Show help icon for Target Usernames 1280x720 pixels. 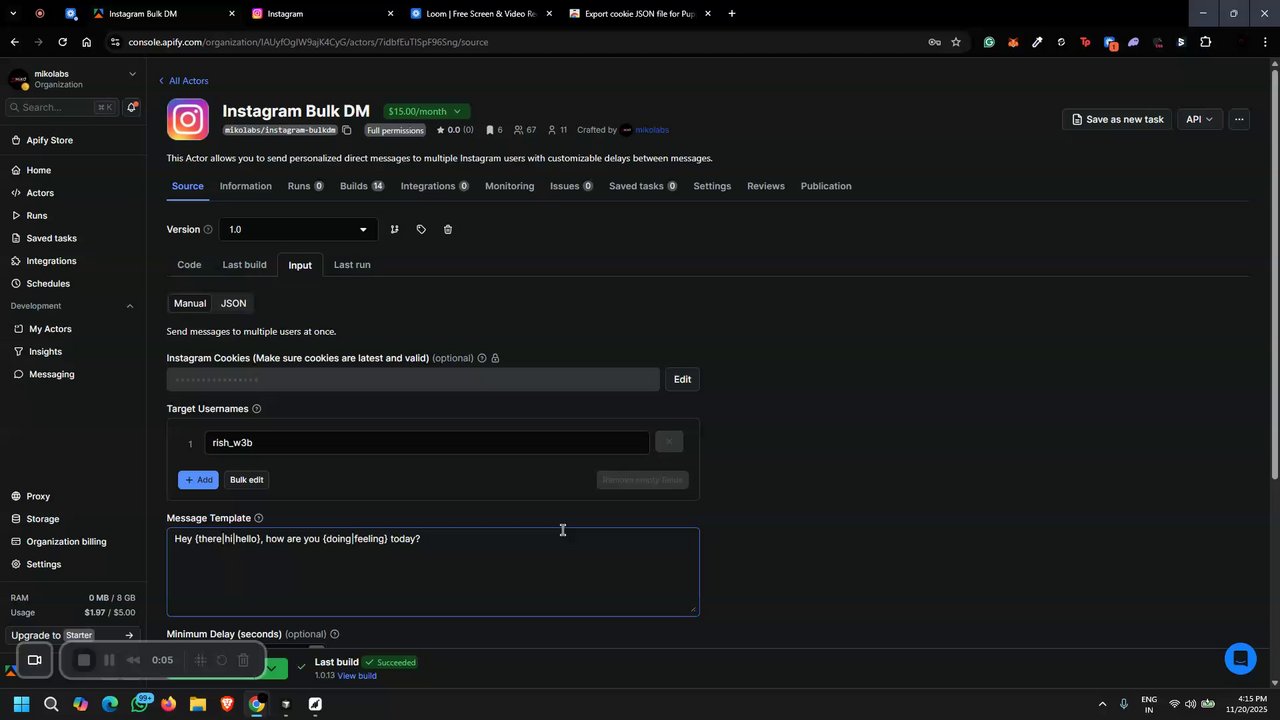click(x=257, y=409)
